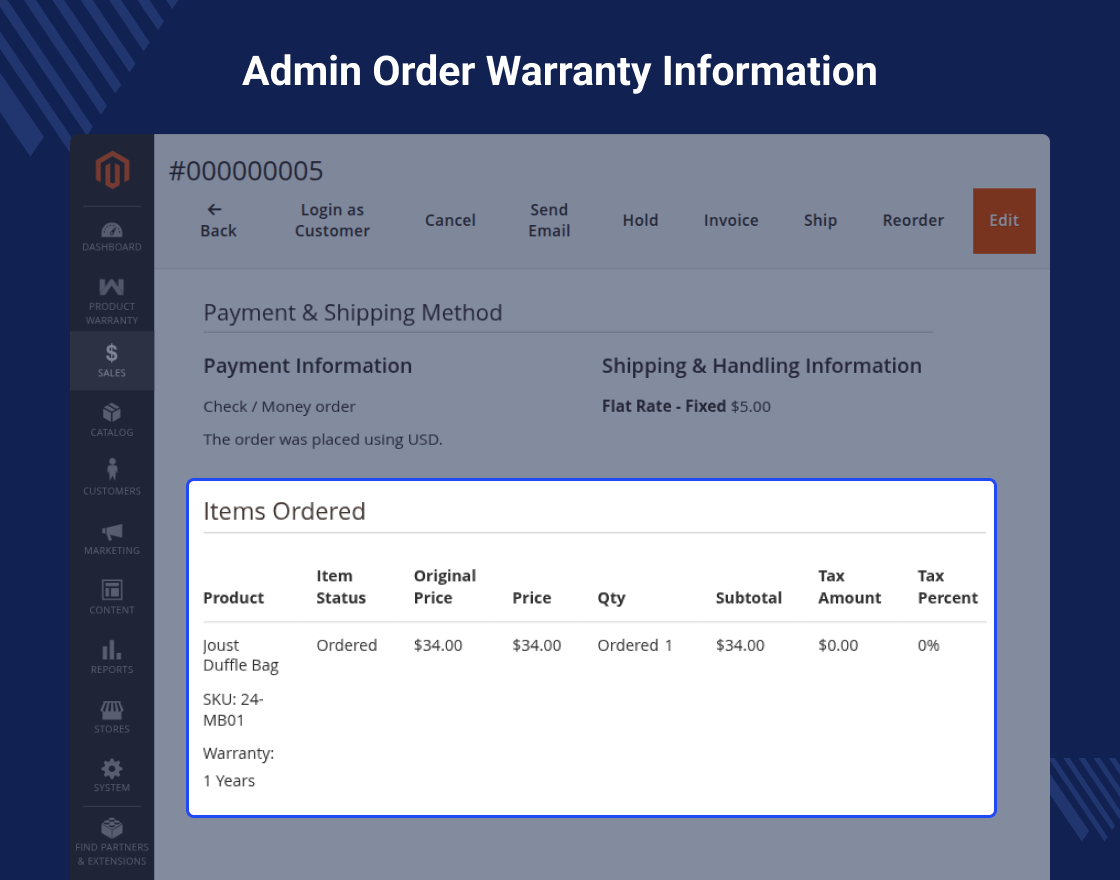
Task: Click Shipping & Handling Information heading
Action: click(761, 366)
